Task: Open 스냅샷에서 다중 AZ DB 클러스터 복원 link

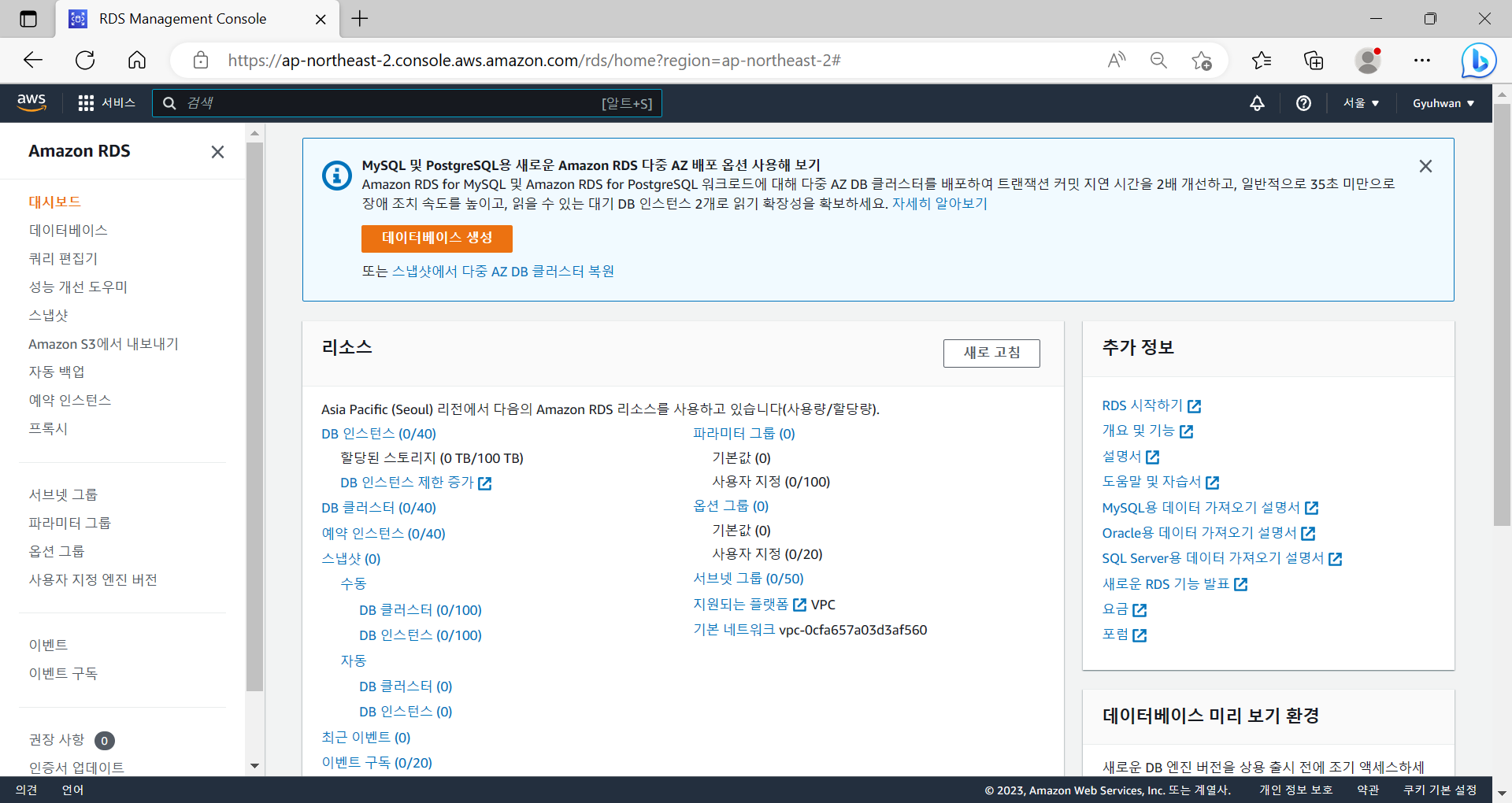Action: click(503, 272)
